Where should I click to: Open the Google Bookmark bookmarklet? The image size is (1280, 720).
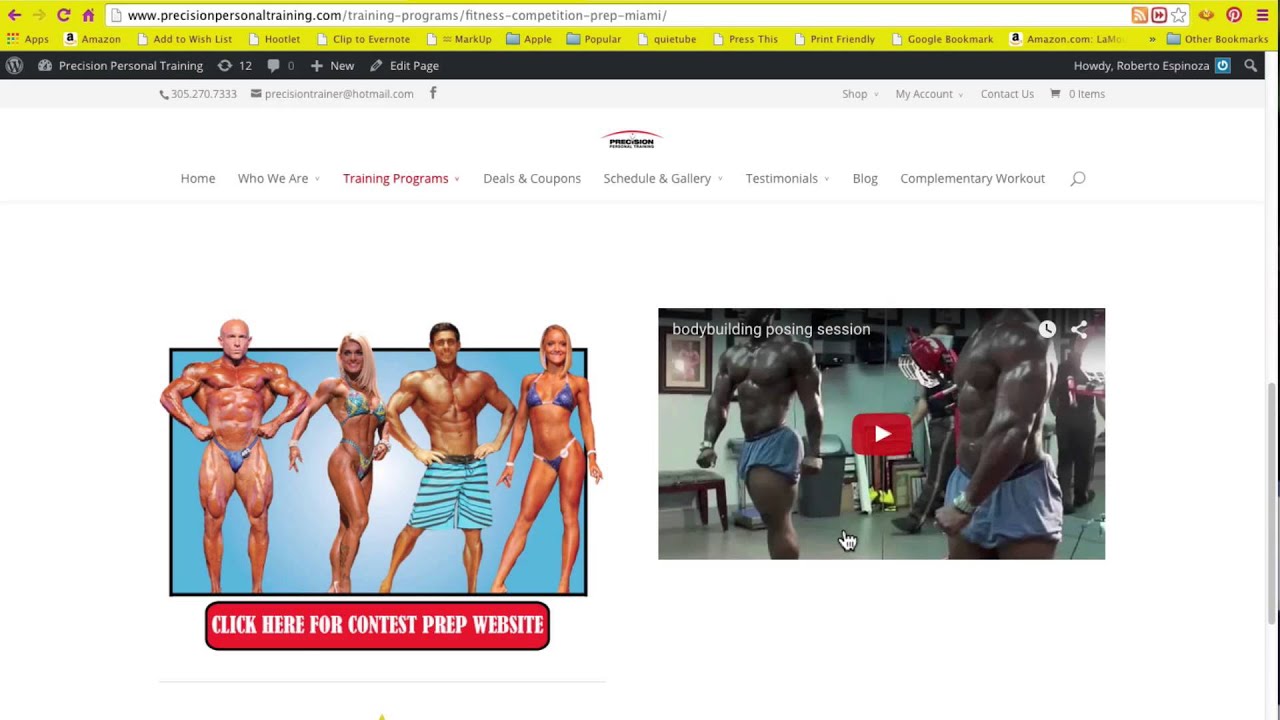click(x=942, y=39)
